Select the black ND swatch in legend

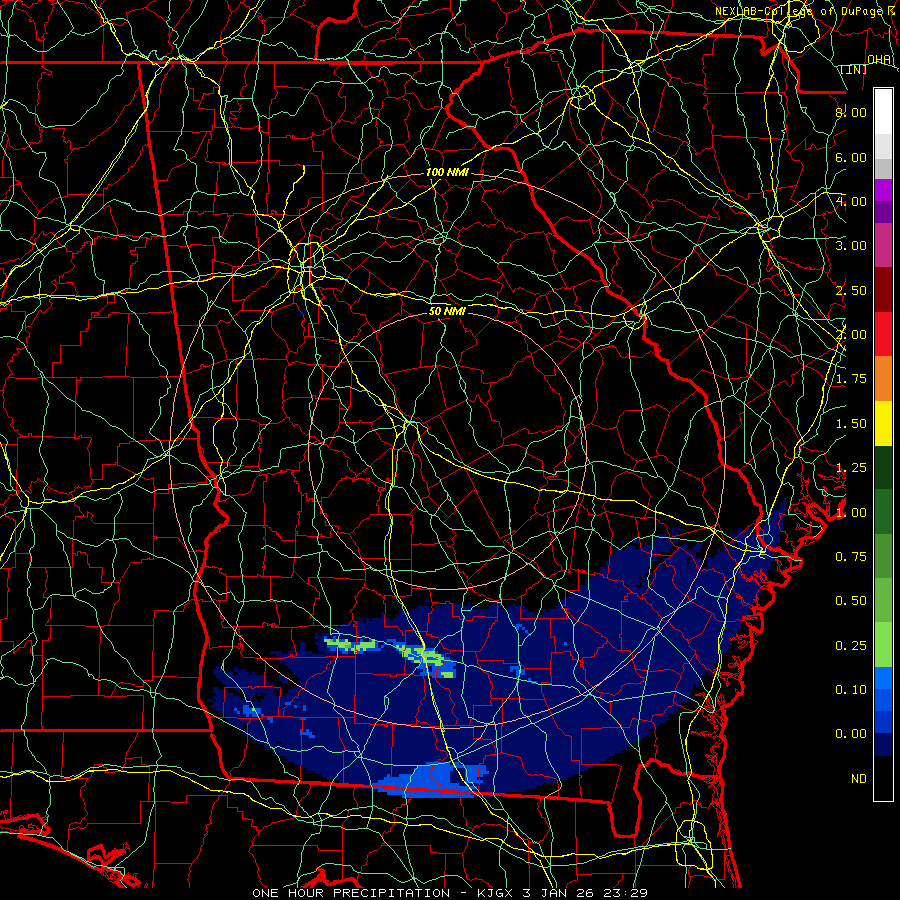tap(883, 778)
